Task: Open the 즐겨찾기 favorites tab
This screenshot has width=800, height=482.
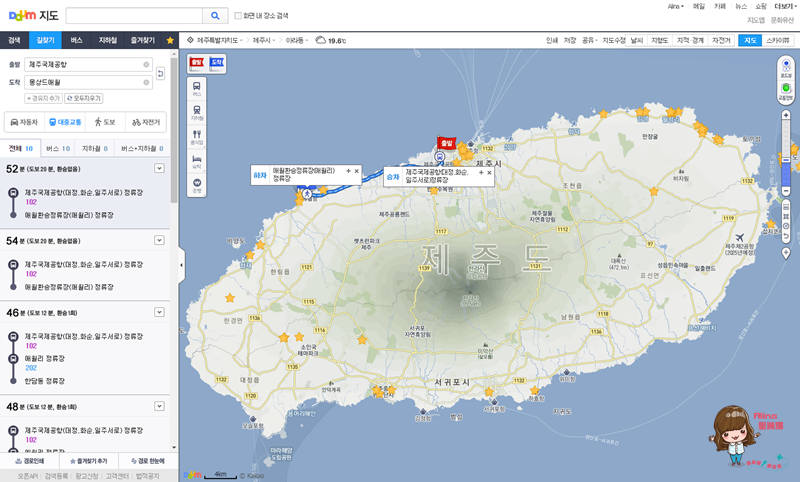Action: tap(142, 40)
